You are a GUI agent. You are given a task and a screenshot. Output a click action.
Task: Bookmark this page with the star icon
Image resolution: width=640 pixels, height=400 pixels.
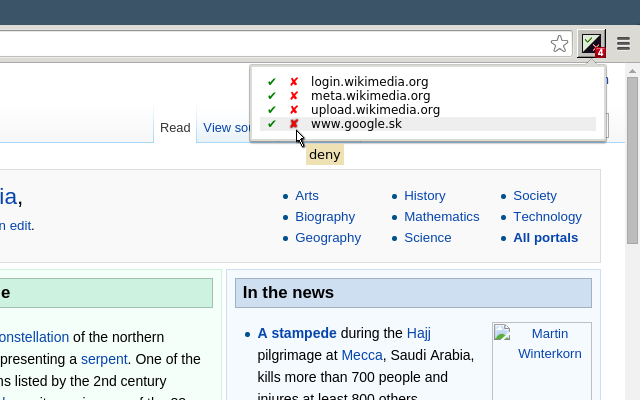[559, 43]
